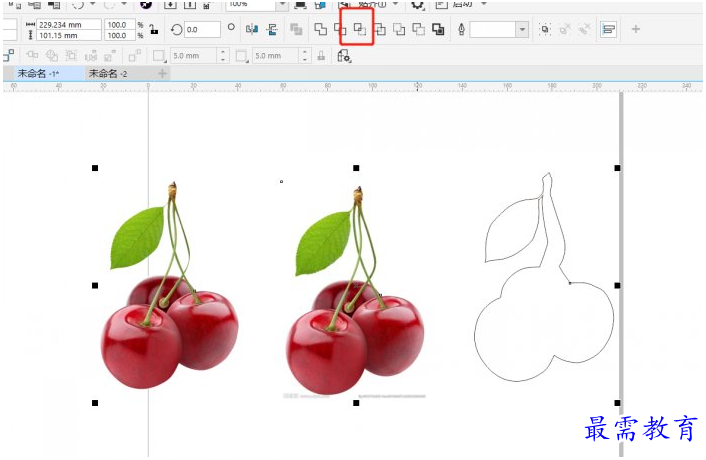Image resolution: width=706 pixels, height=460 pixels.
Task: Click the Create Boundary icon
Action: (x=438, y=29)
